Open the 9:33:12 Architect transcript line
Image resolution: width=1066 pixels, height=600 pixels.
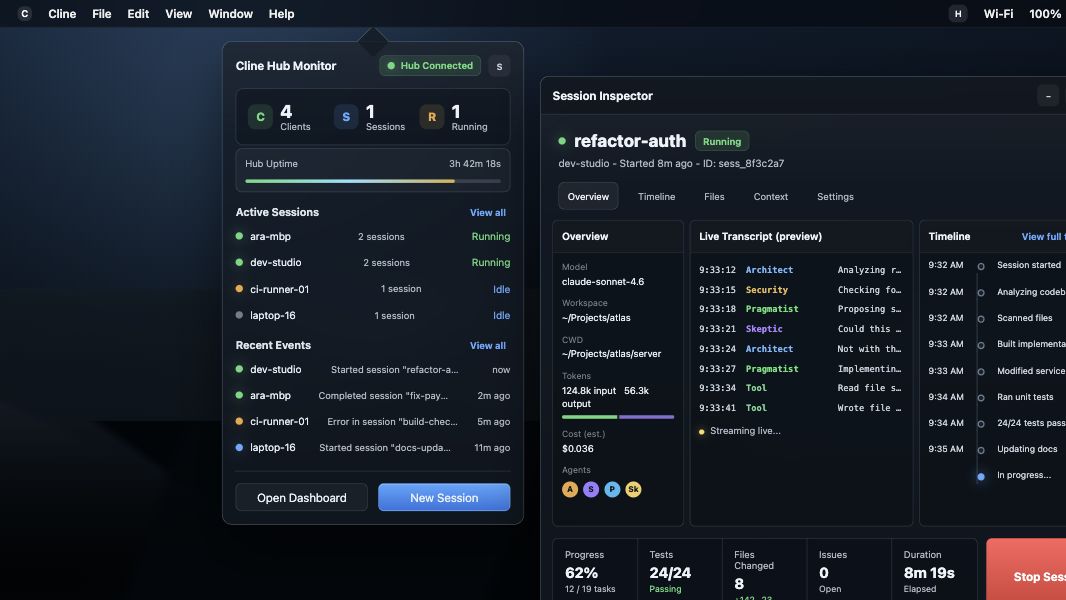pos(801,270)
